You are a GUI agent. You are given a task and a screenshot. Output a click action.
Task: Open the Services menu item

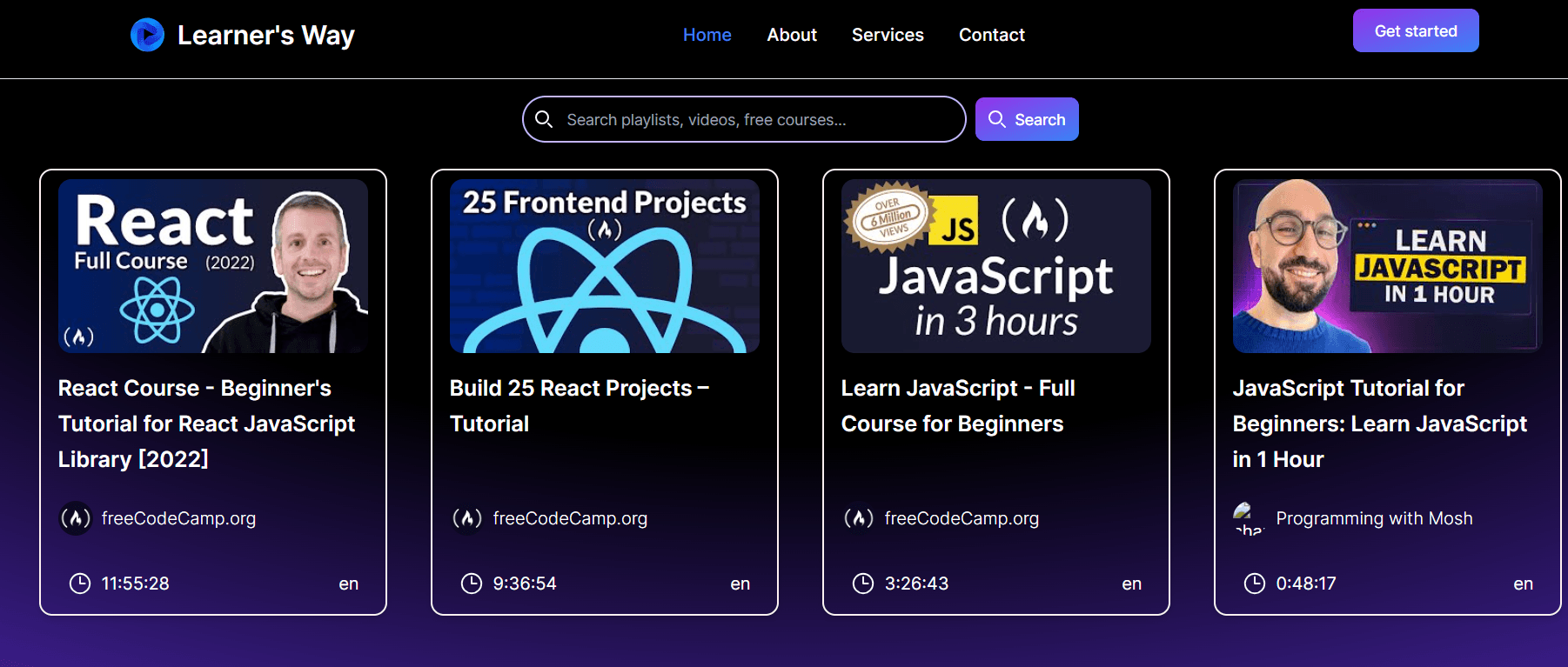(888, 35)
